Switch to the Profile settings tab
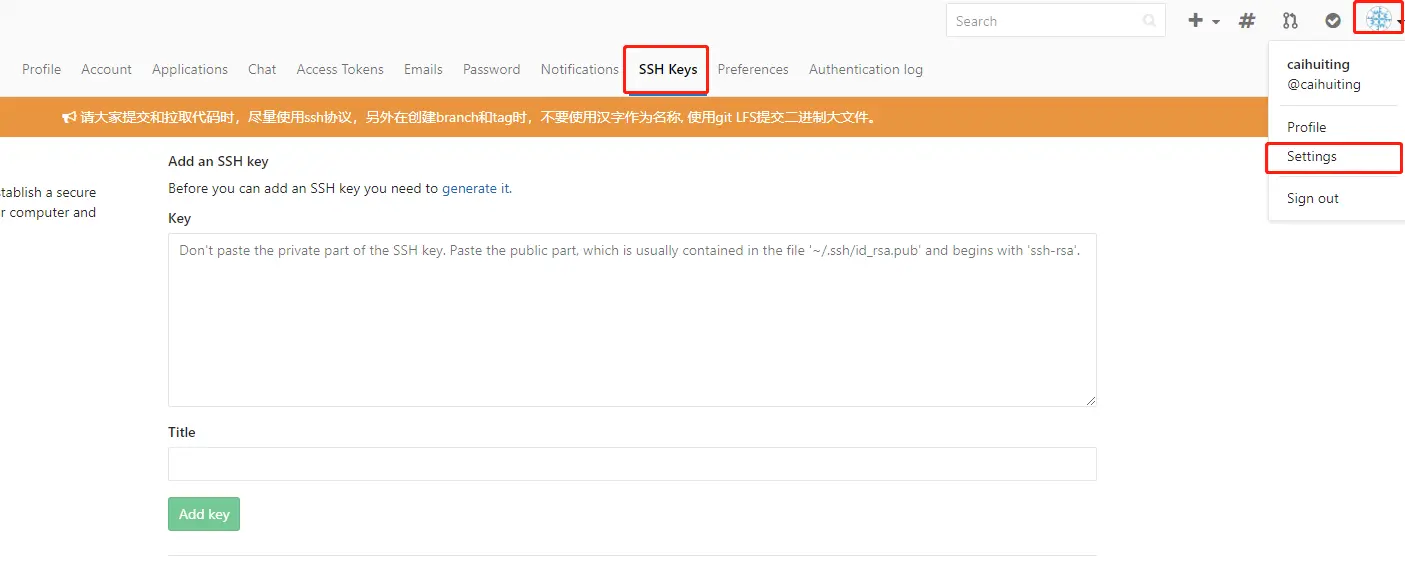The height and width of the screenshot is (564, 1405). click(x=41, y=69)
